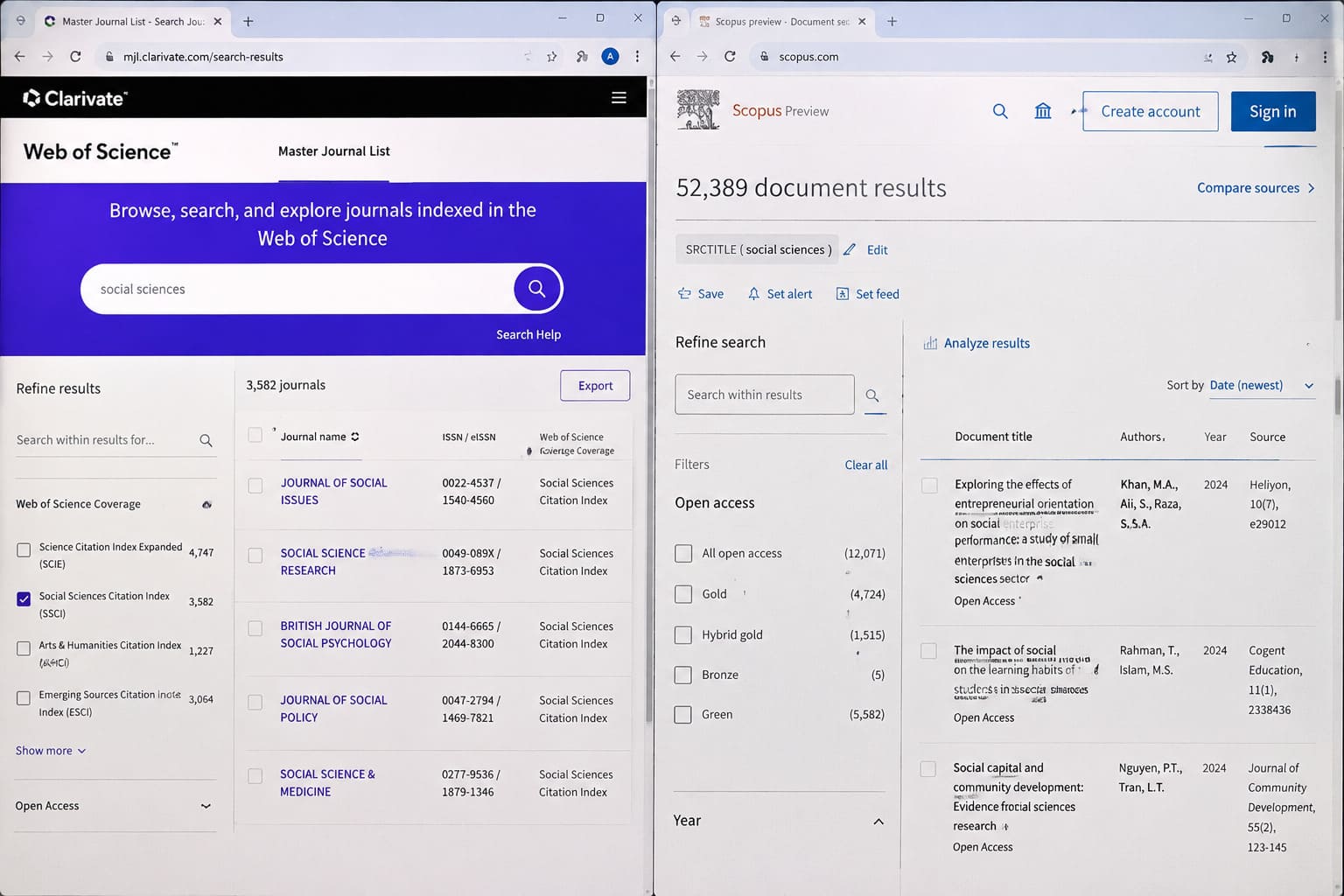
Task: Click the Set alert bell icon
Action: (x=753, y=294)
